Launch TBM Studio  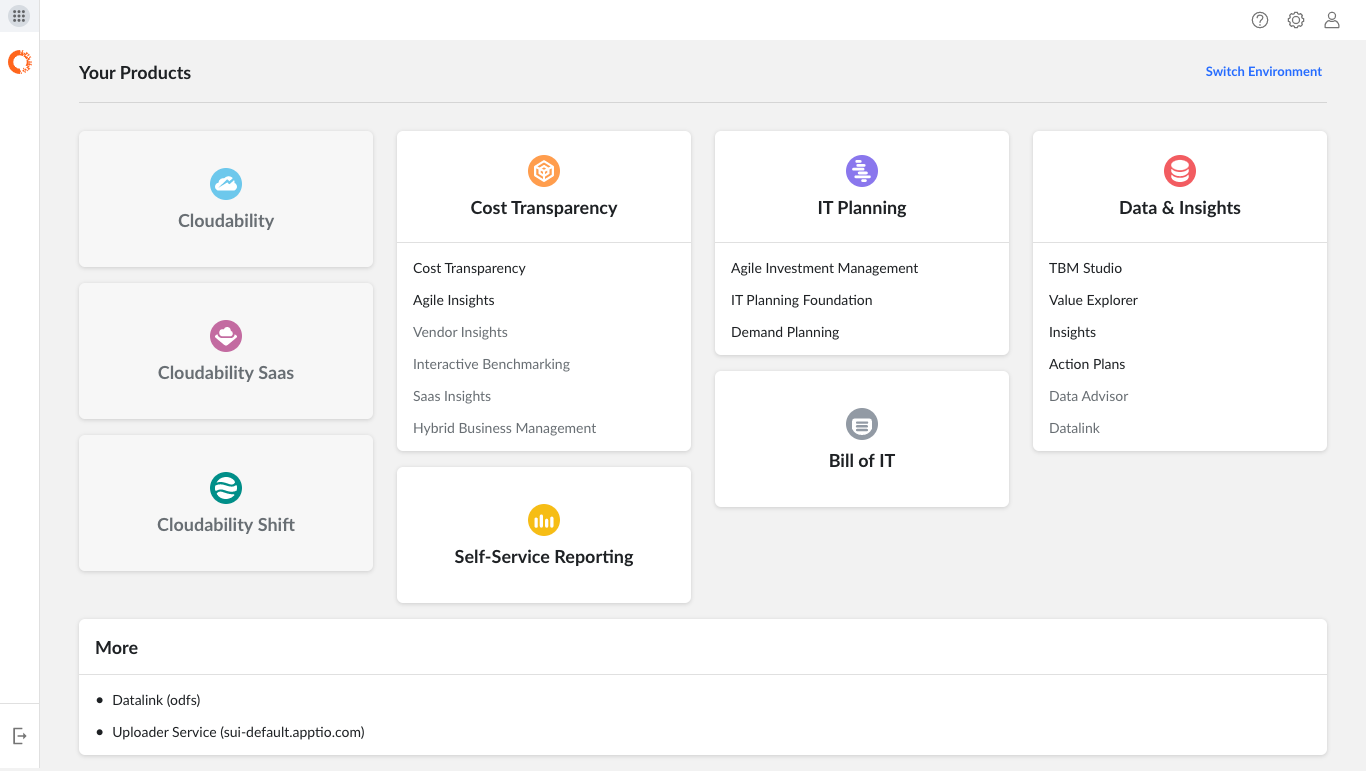coord(1085,268)
